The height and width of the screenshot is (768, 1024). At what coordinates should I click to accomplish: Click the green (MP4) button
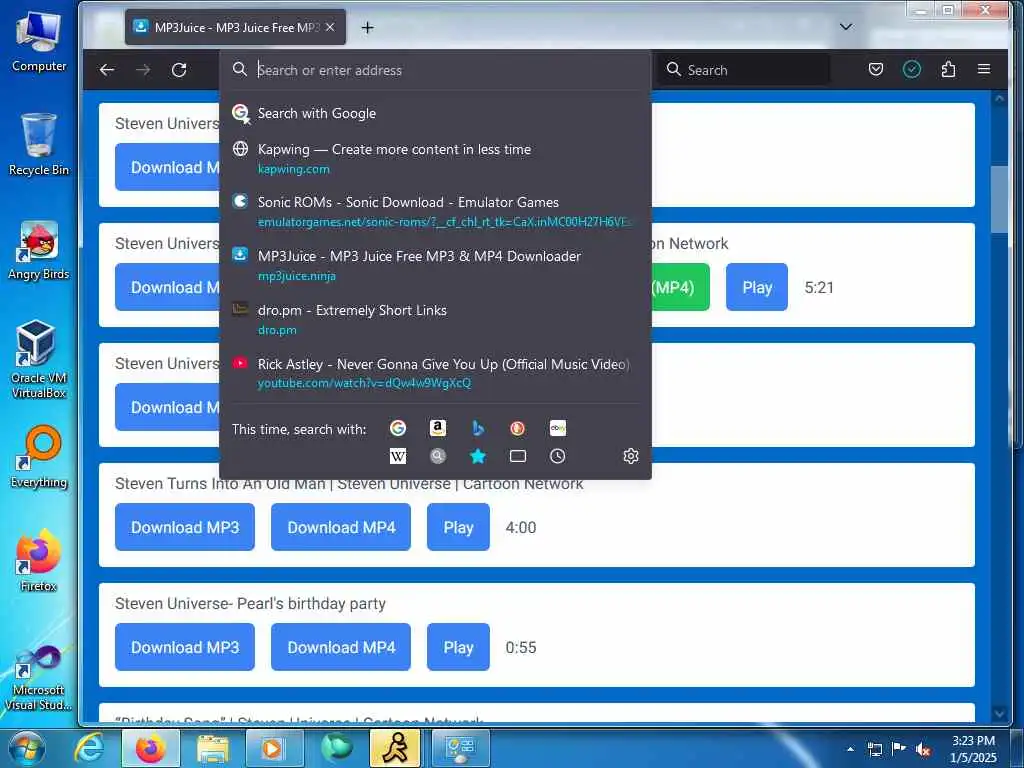[x=679, y=287]
